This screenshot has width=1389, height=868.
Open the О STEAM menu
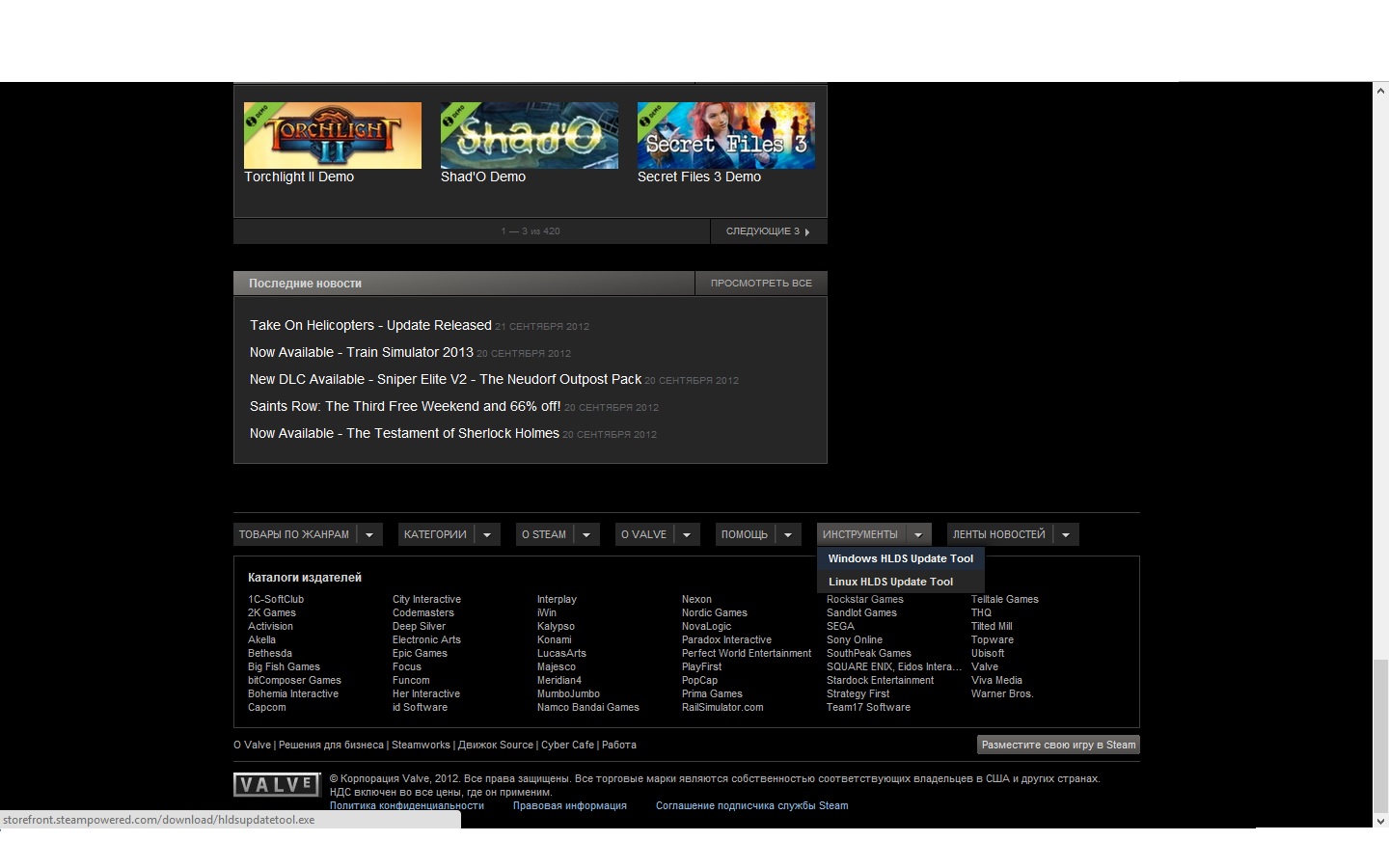coord(544,534)
